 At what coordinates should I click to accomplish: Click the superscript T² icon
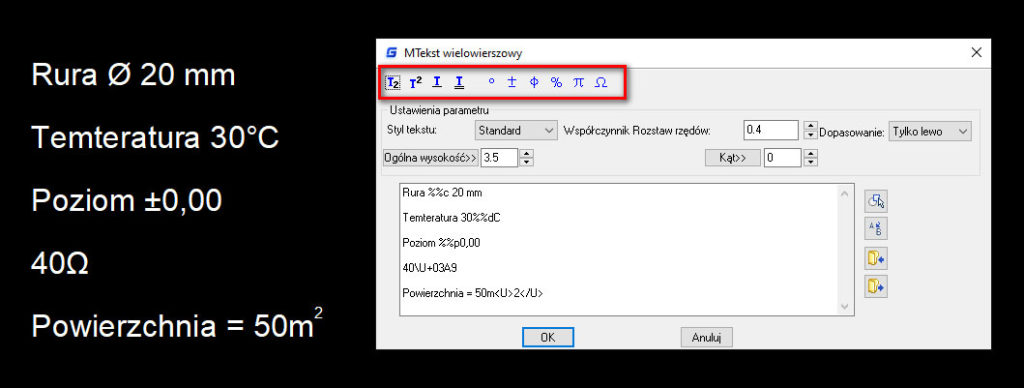point(415,82)
